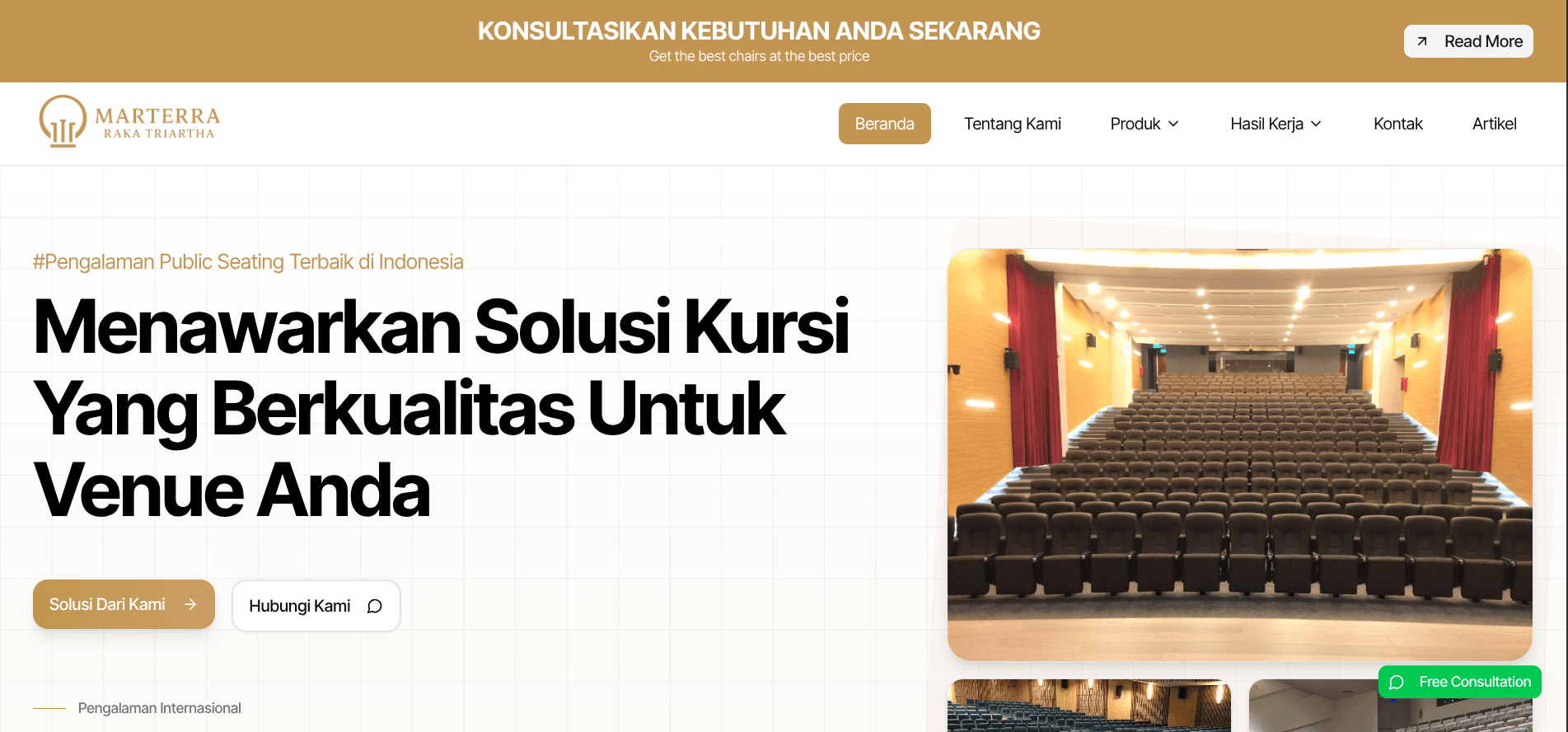Open the Hasil Kerja menu
This screenshot has width=1568, height=732.
click(1276, 124)
